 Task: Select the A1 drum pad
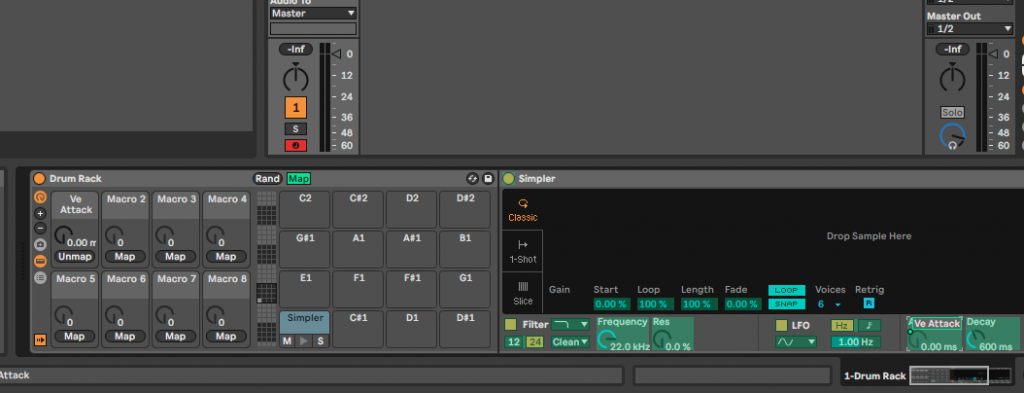[x=359, y=249]
